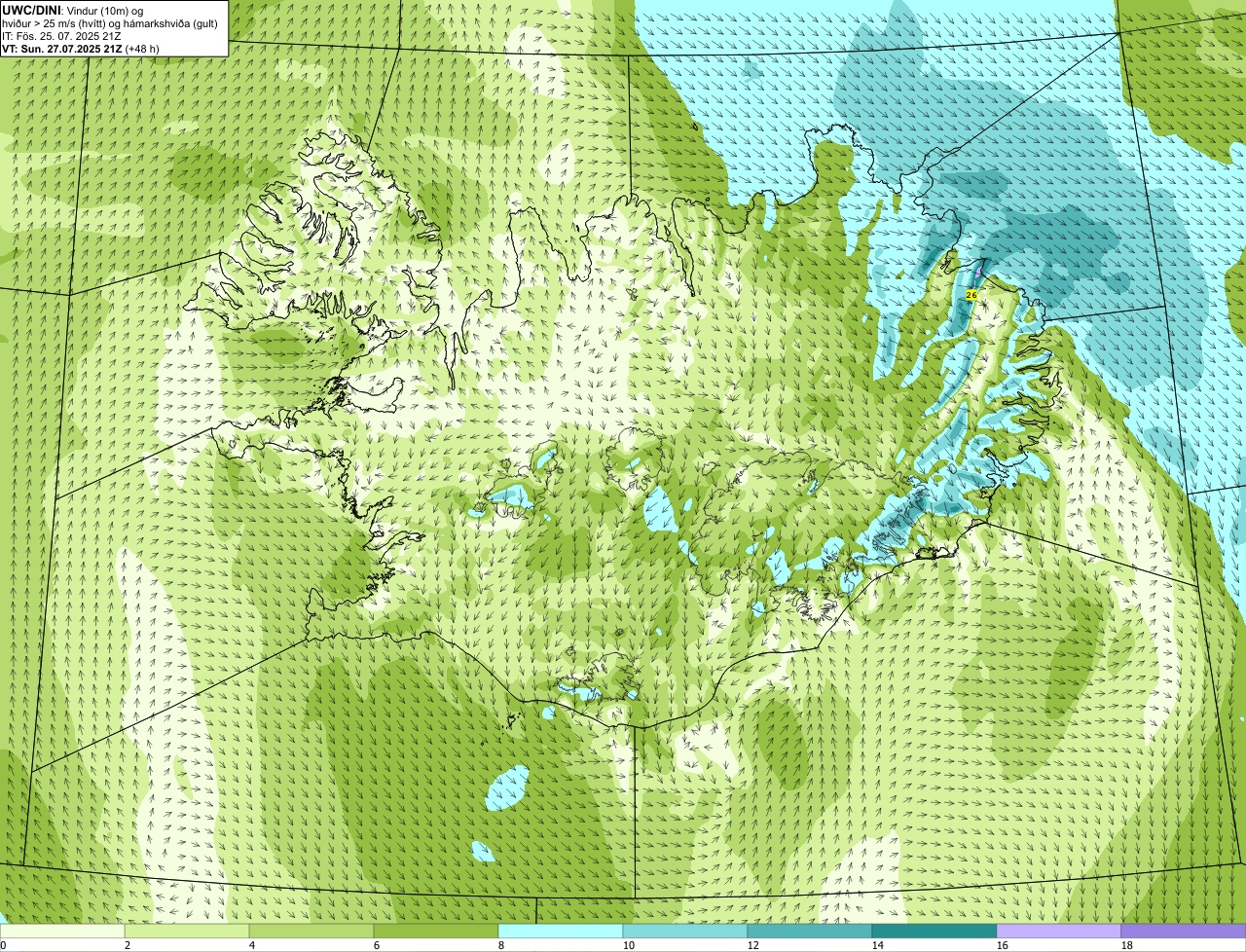Click the legend scale label '14'

pyautogui.click(x=878, y=945)
